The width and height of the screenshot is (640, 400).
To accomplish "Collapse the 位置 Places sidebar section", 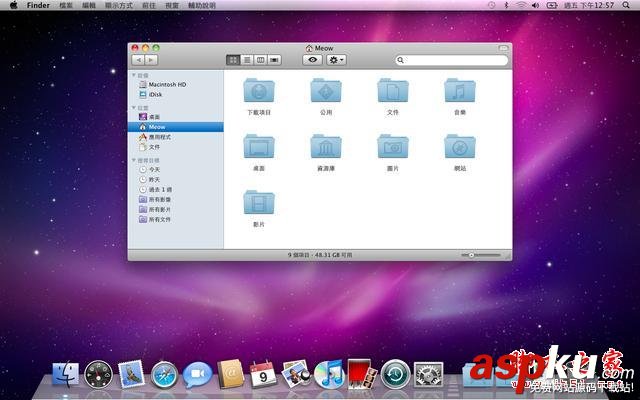I will pos(134,107).
